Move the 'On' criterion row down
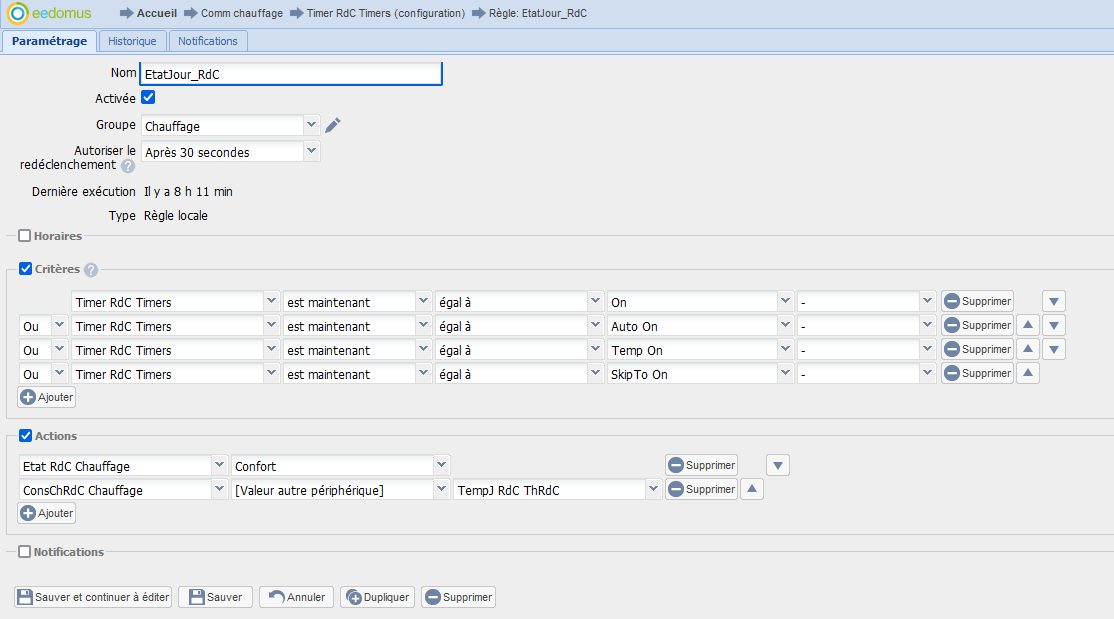Image resolution: width=1114 pixels, height=619 pixels. click(x=1054, y=301)
